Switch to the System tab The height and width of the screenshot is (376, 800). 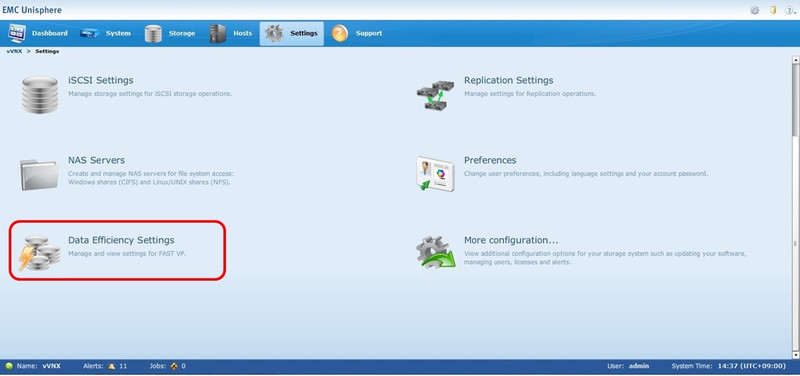click(x=106, y=34)
